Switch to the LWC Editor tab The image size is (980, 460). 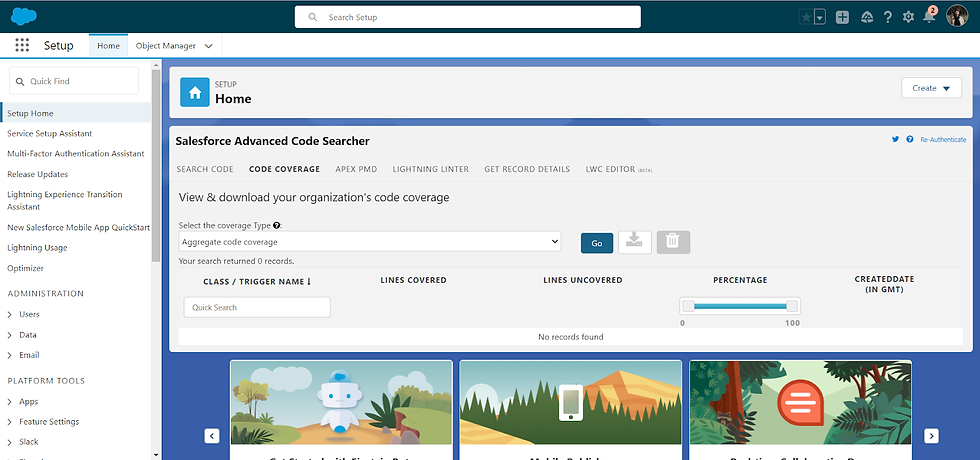point(619,169)
